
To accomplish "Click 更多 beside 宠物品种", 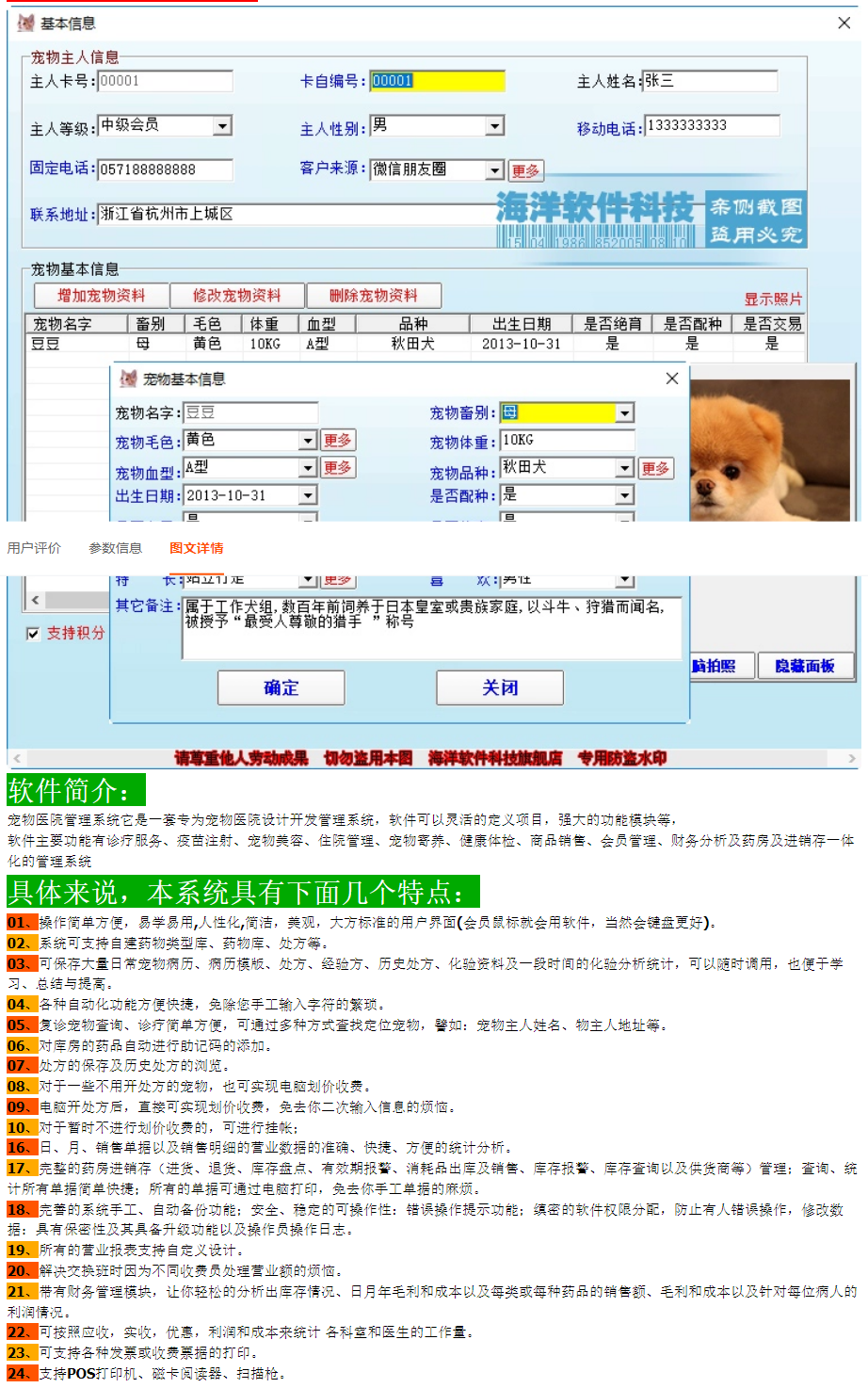I will click(656, 469).
